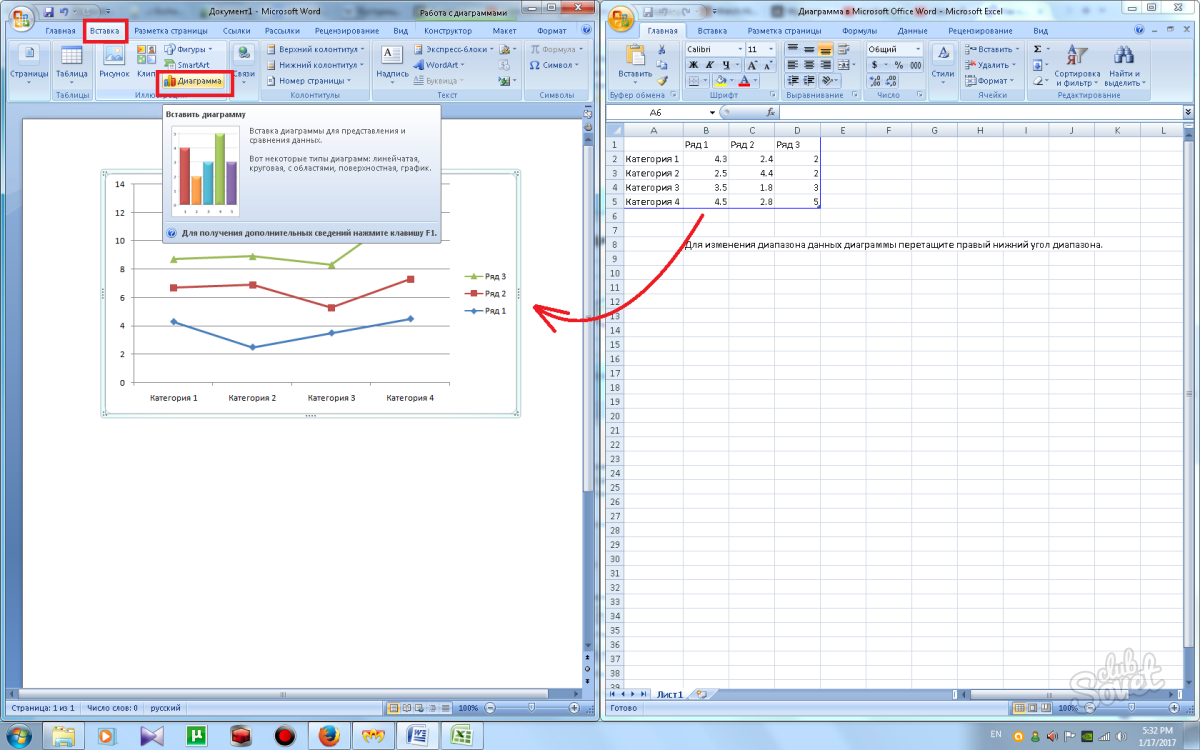Open Word's Разметка страницы tab
This screenshot has width=1200, height=750.
[x=170, y=31]
